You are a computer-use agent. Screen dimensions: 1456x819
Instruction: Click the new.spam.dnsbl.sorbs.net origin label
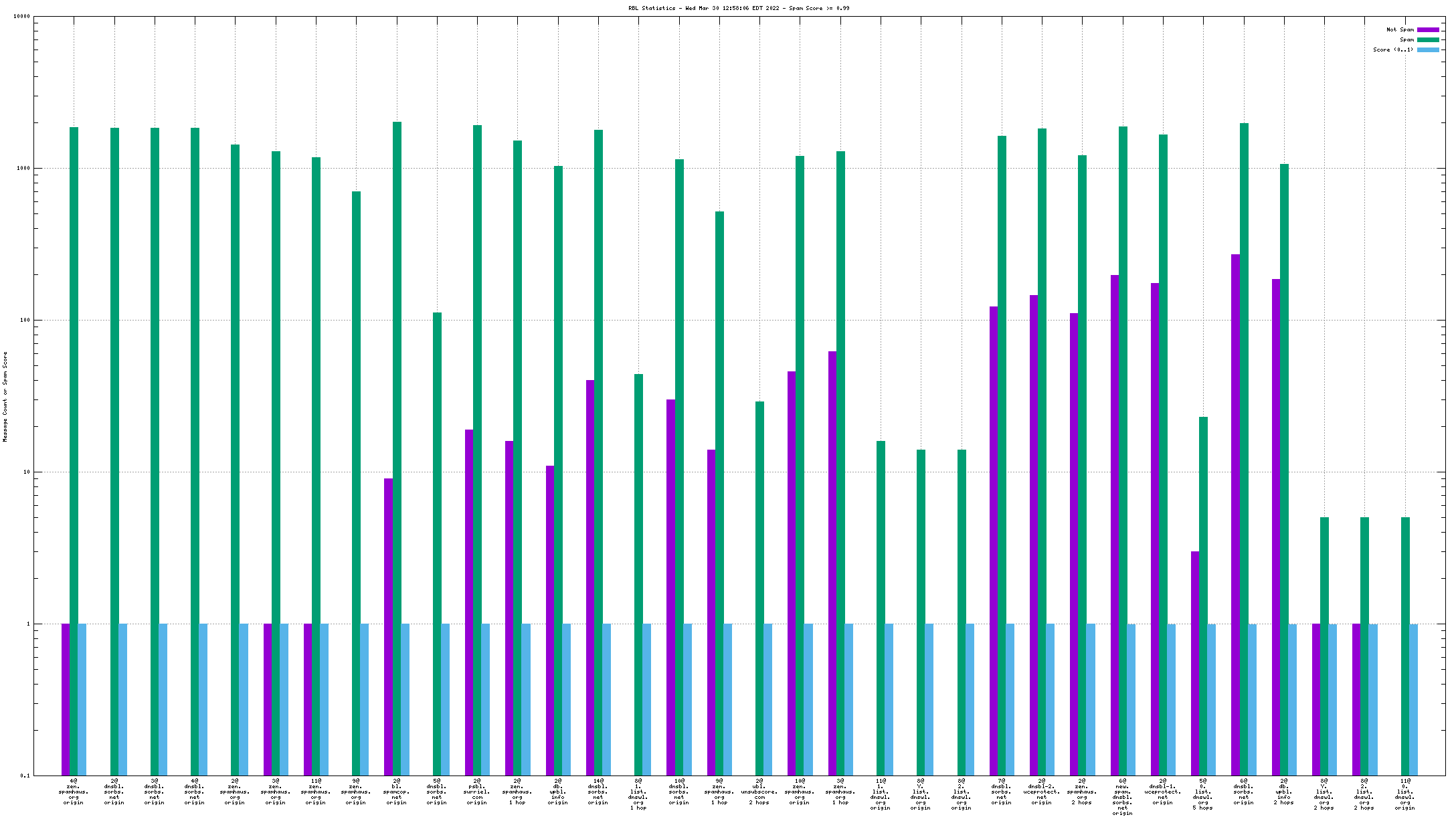1122,797
